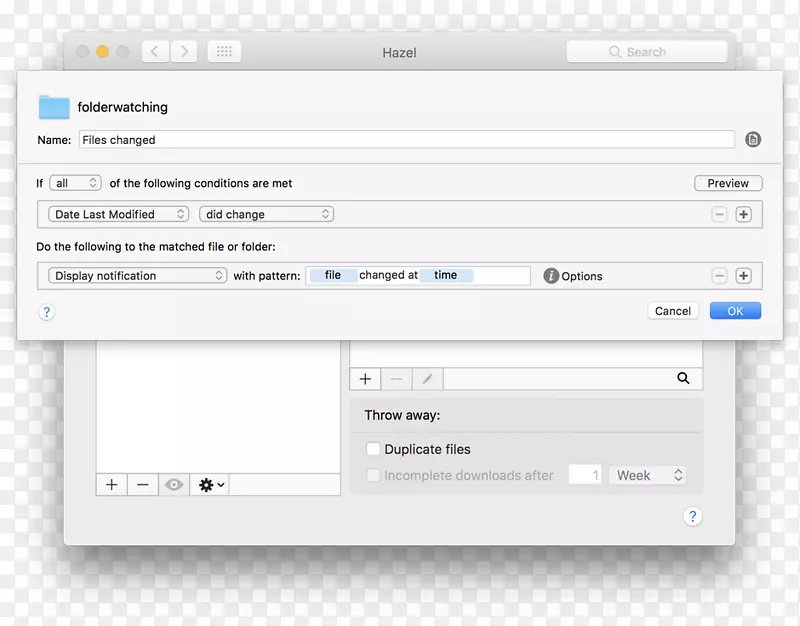Open help in the Hazel main window
Image resolution: width=800 pixels, height=626 pixels.
692,516
